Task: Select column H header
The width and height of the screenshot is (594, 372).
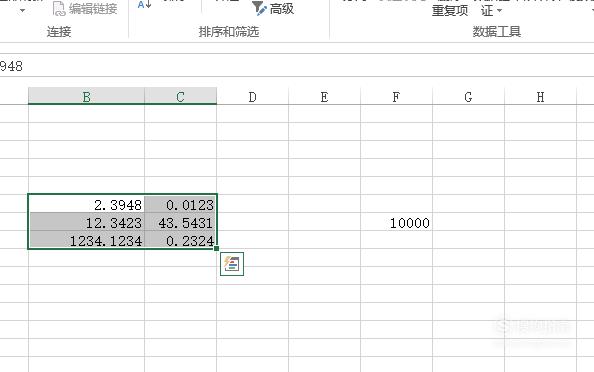Action: pos(540,97)
